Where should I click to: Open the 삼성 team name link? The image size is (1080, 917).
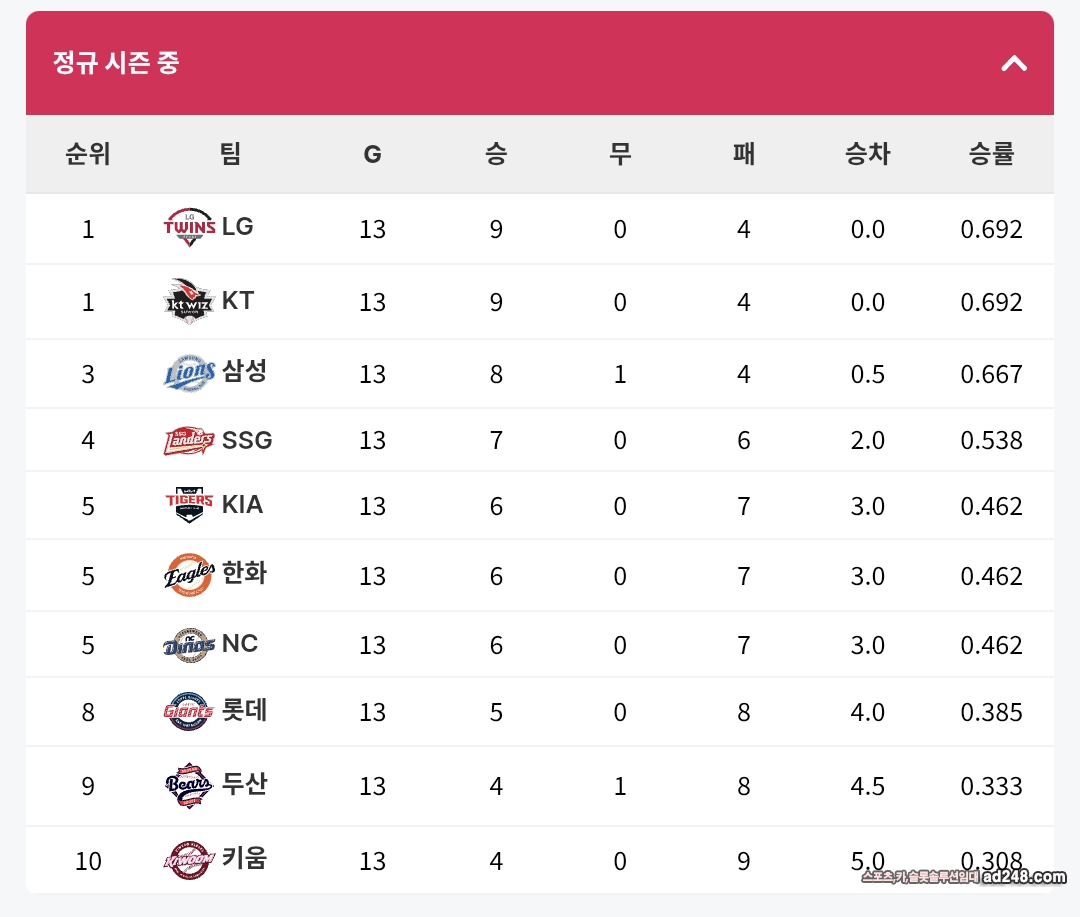(x=244, y=371)
